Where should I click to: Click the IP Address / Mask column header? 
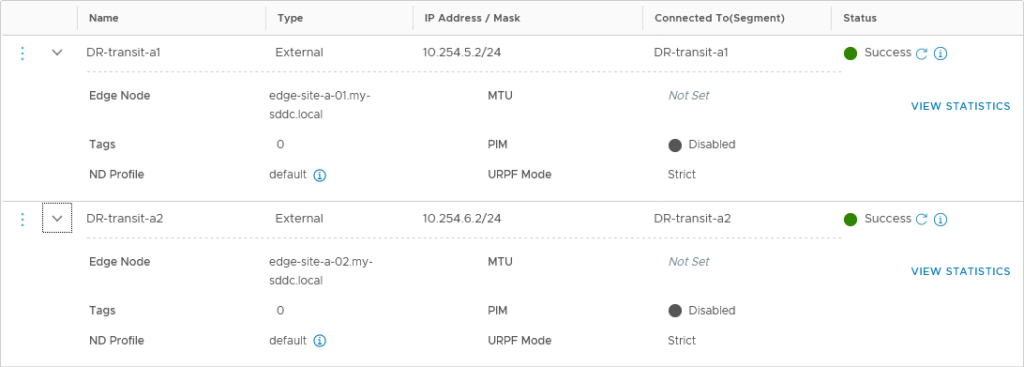point(472,18)
